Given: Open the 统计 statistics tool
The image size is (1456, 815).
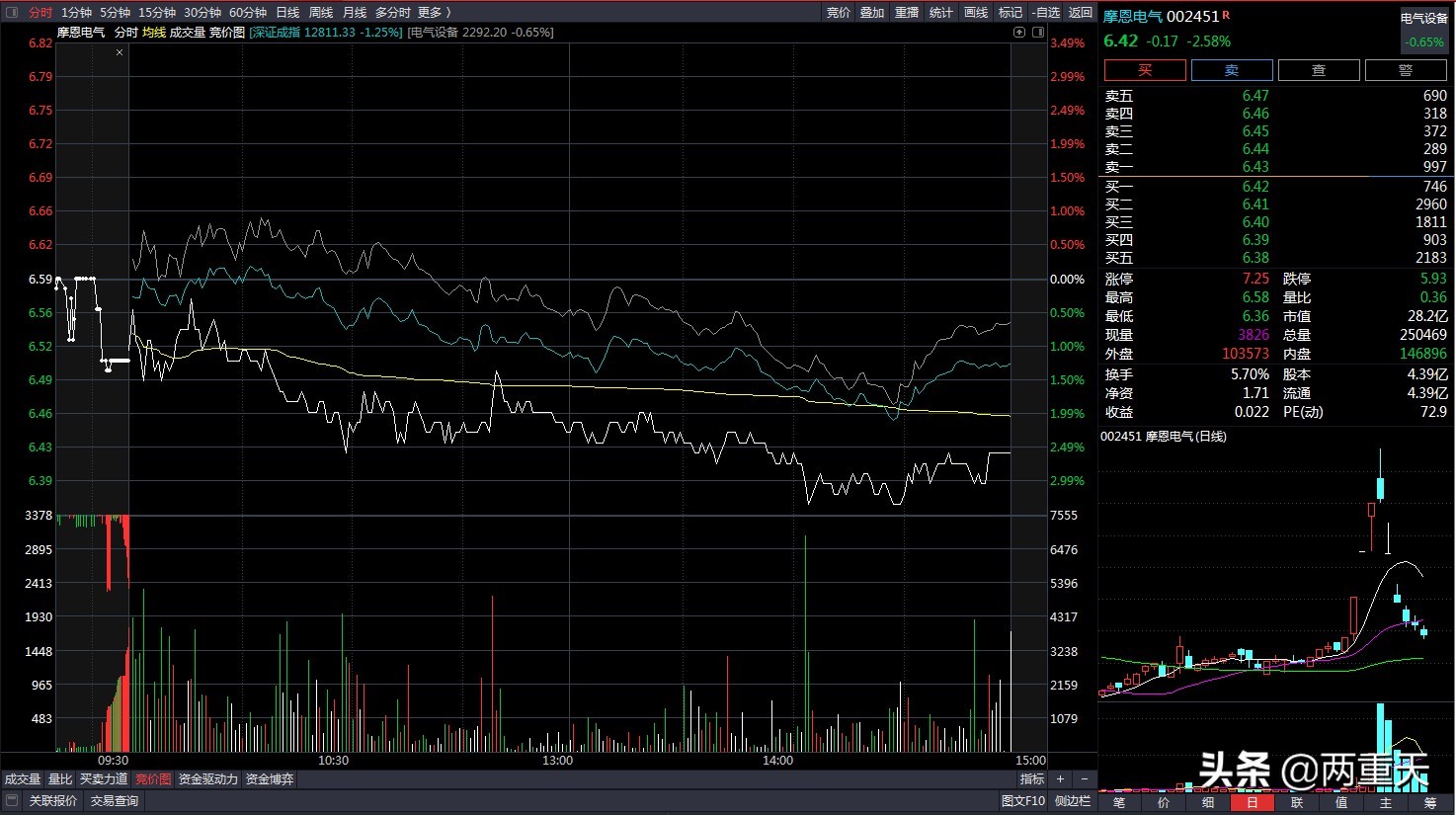Looking at the screenshot, I should 941,12.
